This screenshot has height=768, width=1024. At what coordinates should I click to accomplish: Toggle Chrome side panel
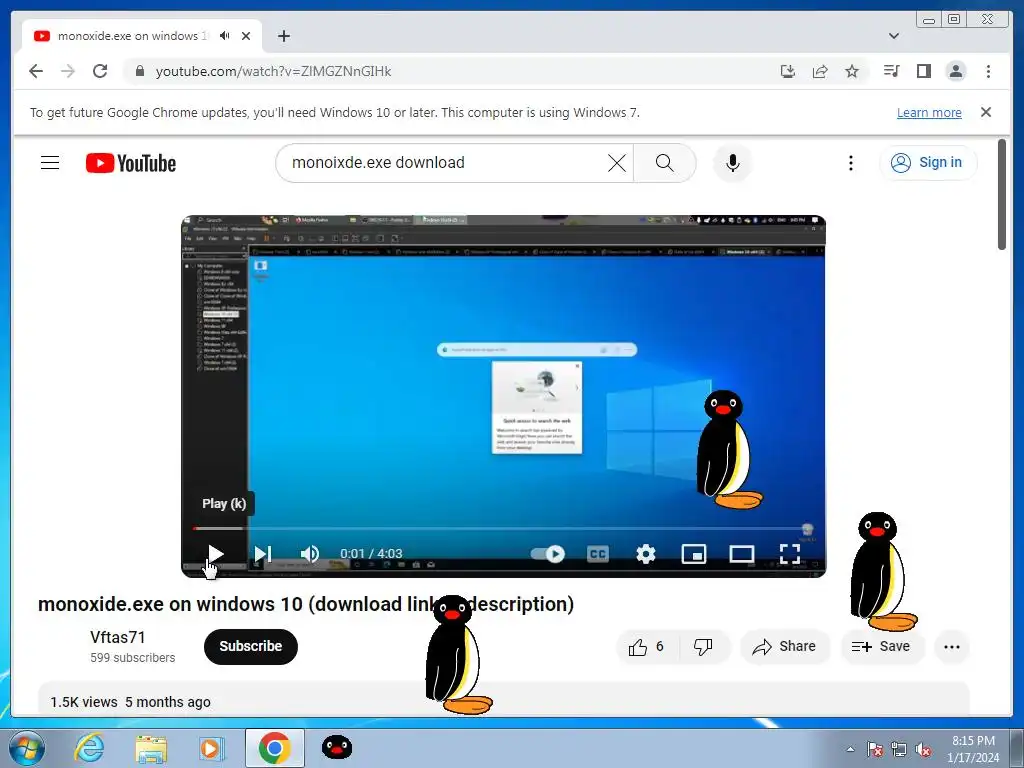[x=923, y=71]
